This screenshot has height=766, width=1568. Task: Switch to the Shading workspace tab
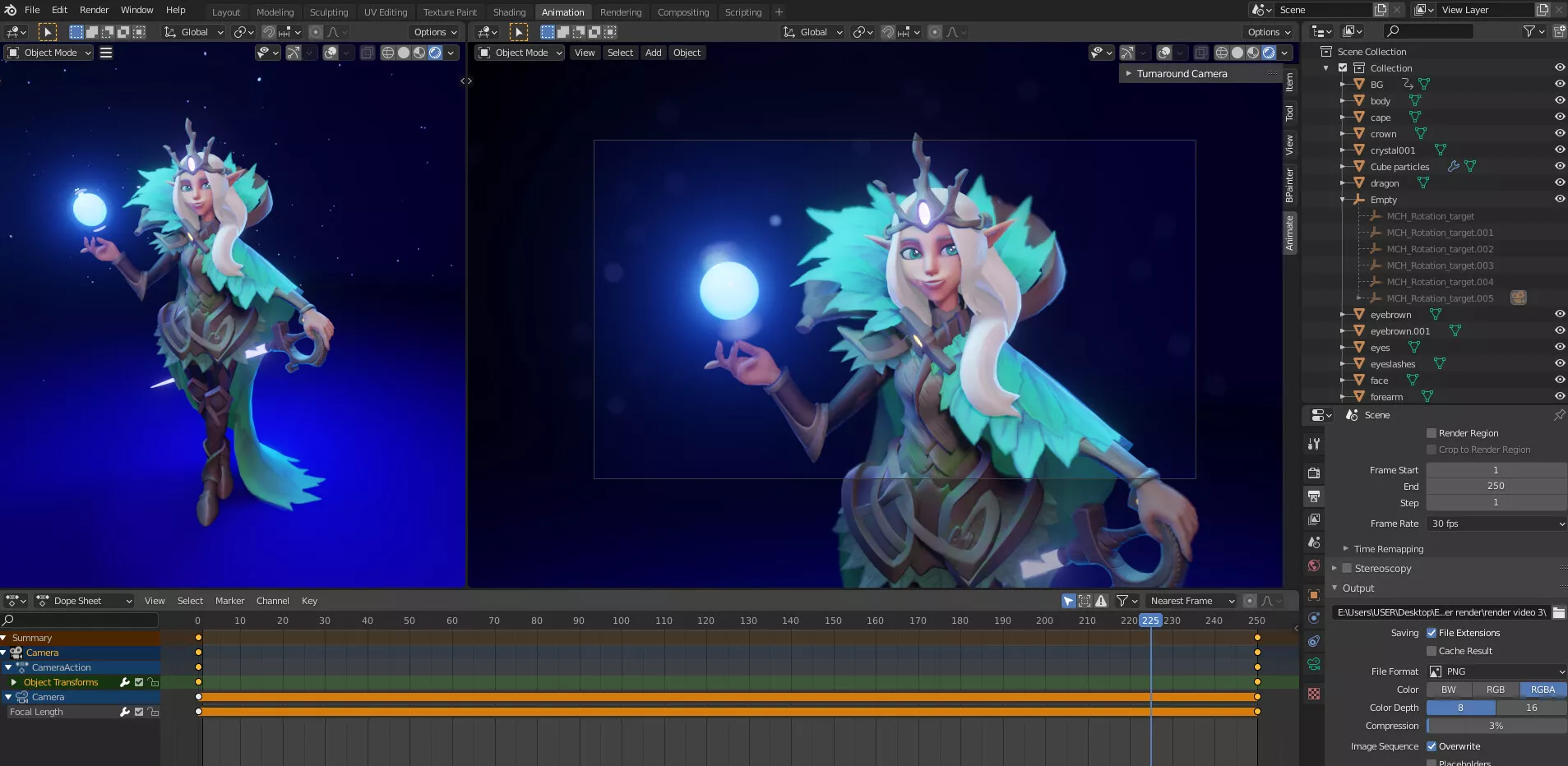click(x=509, y=12)
